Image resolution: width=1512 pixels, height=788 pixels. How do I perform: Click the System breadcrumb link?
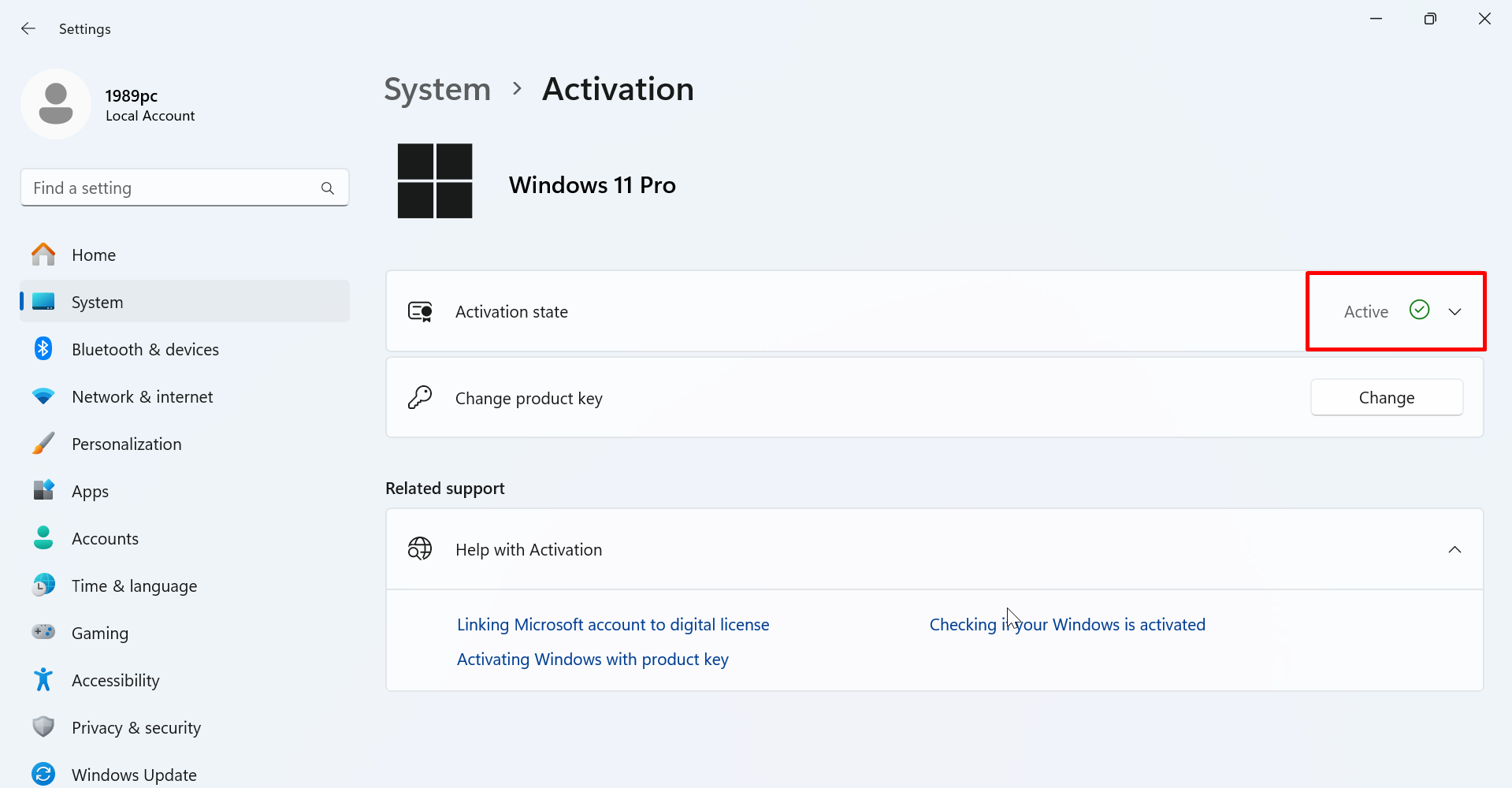pos(437,89)
